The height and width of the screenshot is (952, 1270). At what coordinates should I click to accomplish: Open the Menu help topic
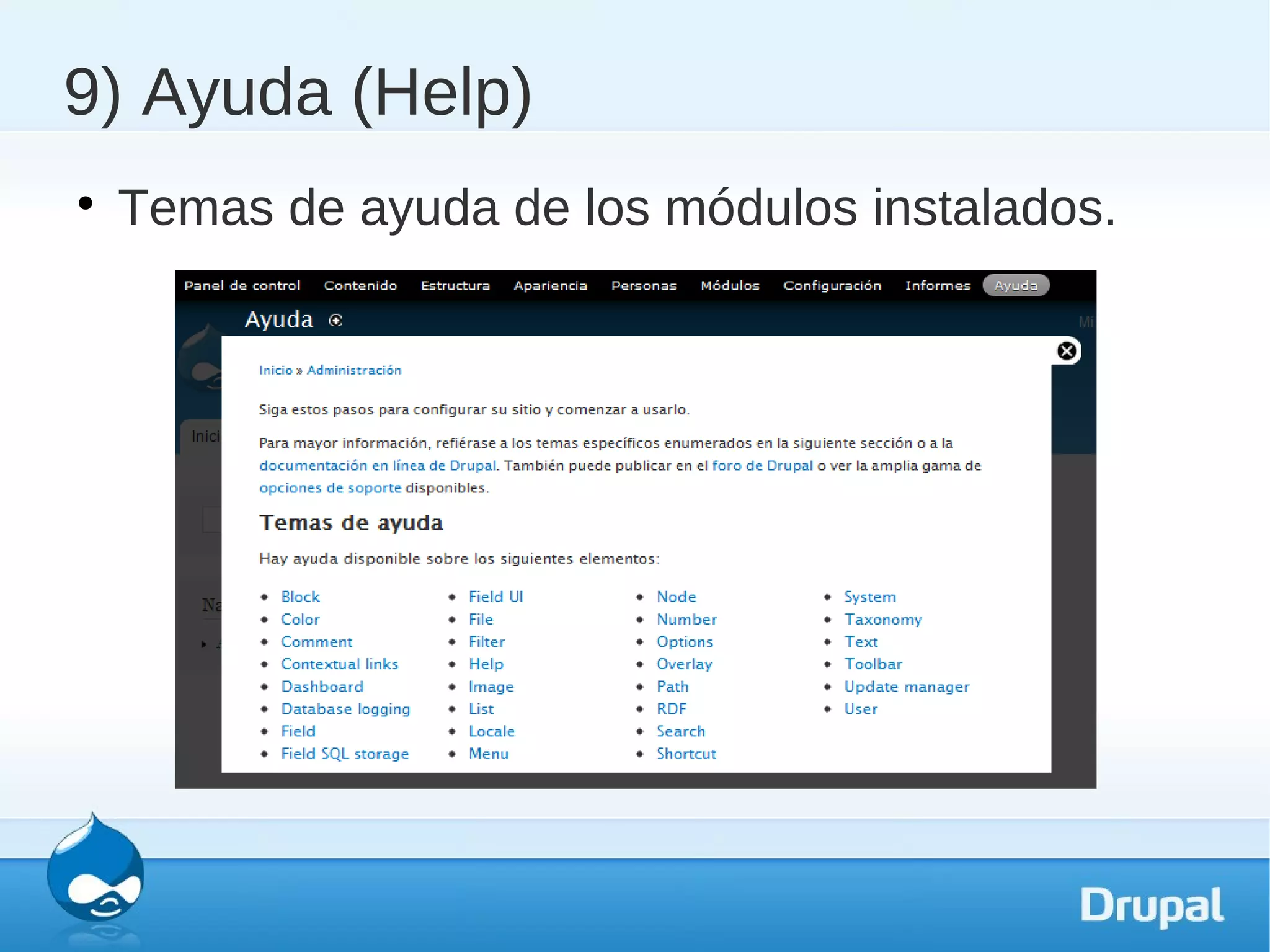pos(488,754)
